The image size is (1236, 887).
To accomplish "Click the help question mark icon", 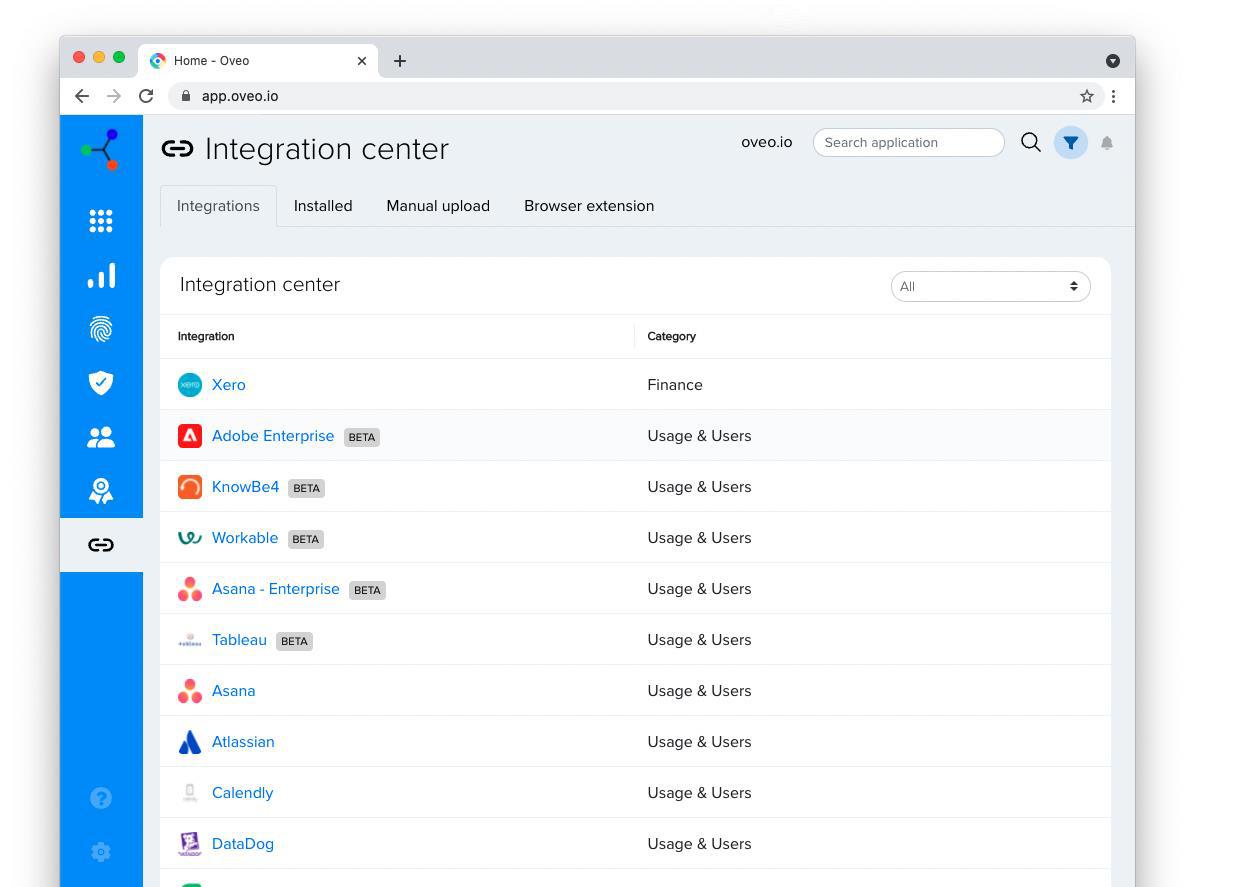I will (101, 798).
